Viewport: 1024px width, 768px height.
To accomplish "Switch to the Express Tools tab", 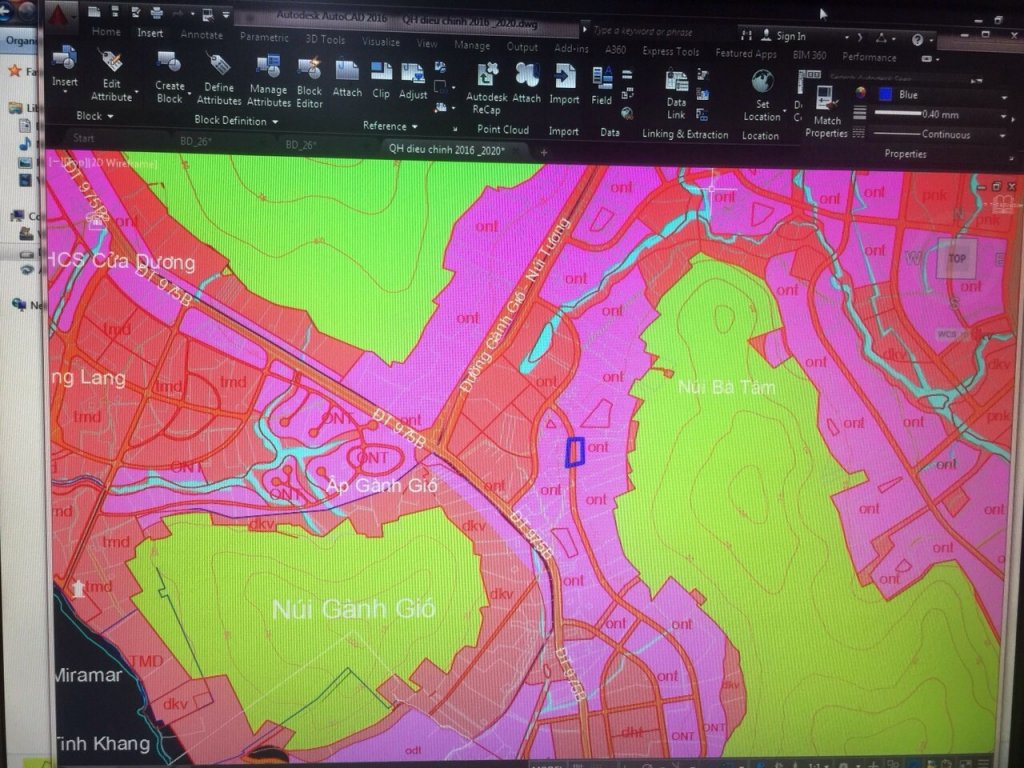I will [670, 52].
